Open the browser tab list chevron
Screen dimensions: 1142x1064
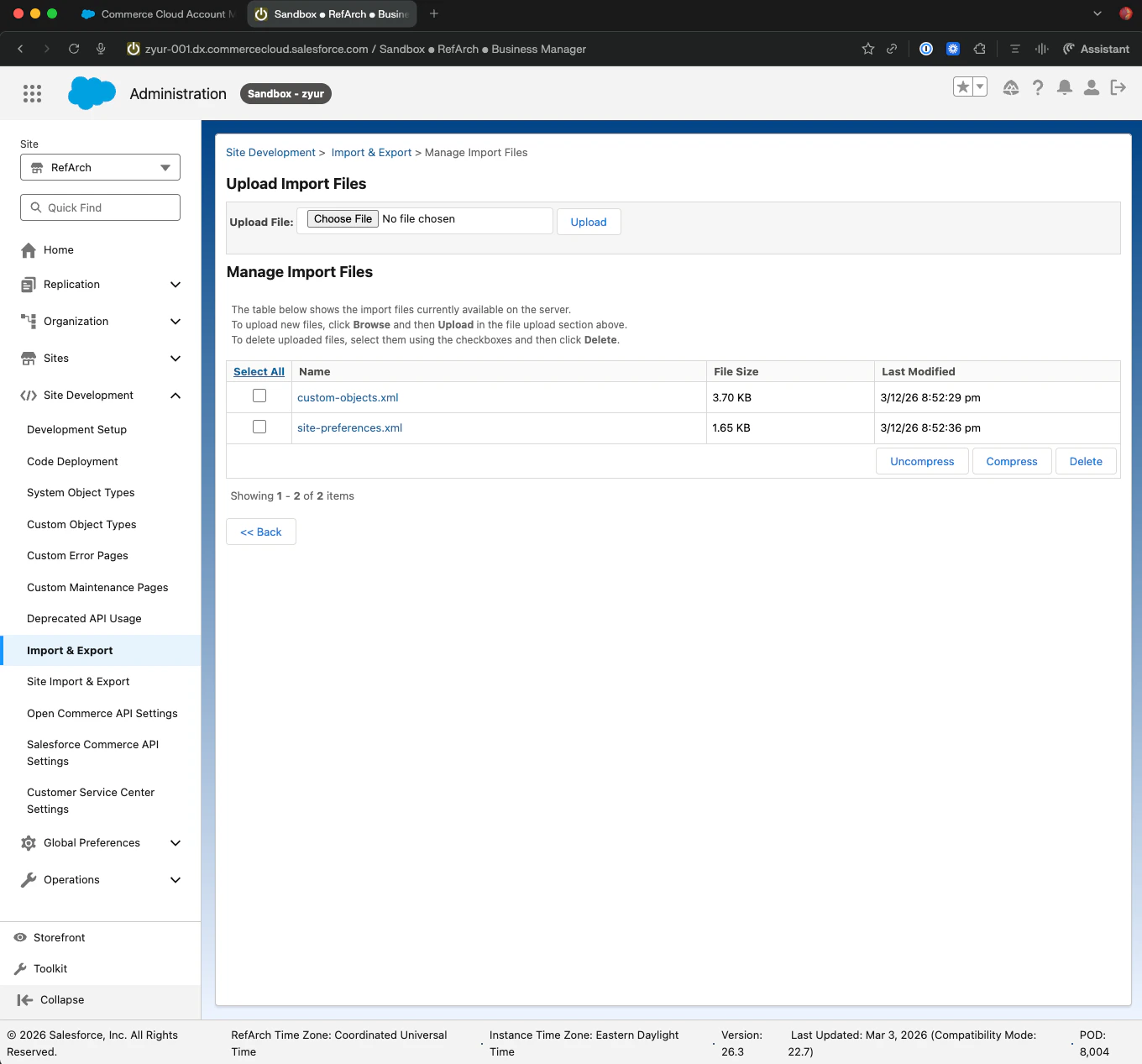click(1097, 13)
